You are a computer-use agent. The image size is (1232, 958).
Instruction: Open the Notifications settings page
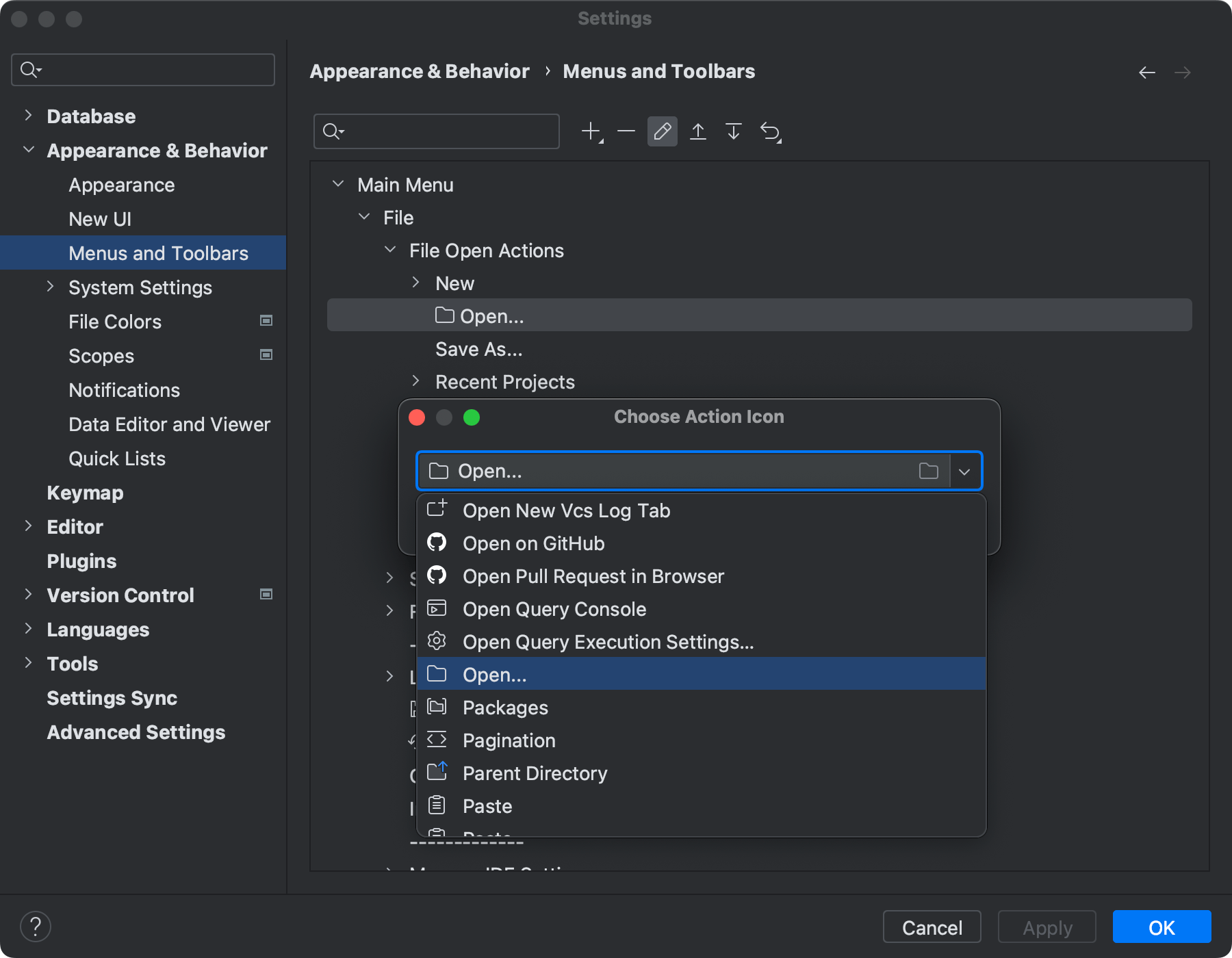[x=125, y=390]
